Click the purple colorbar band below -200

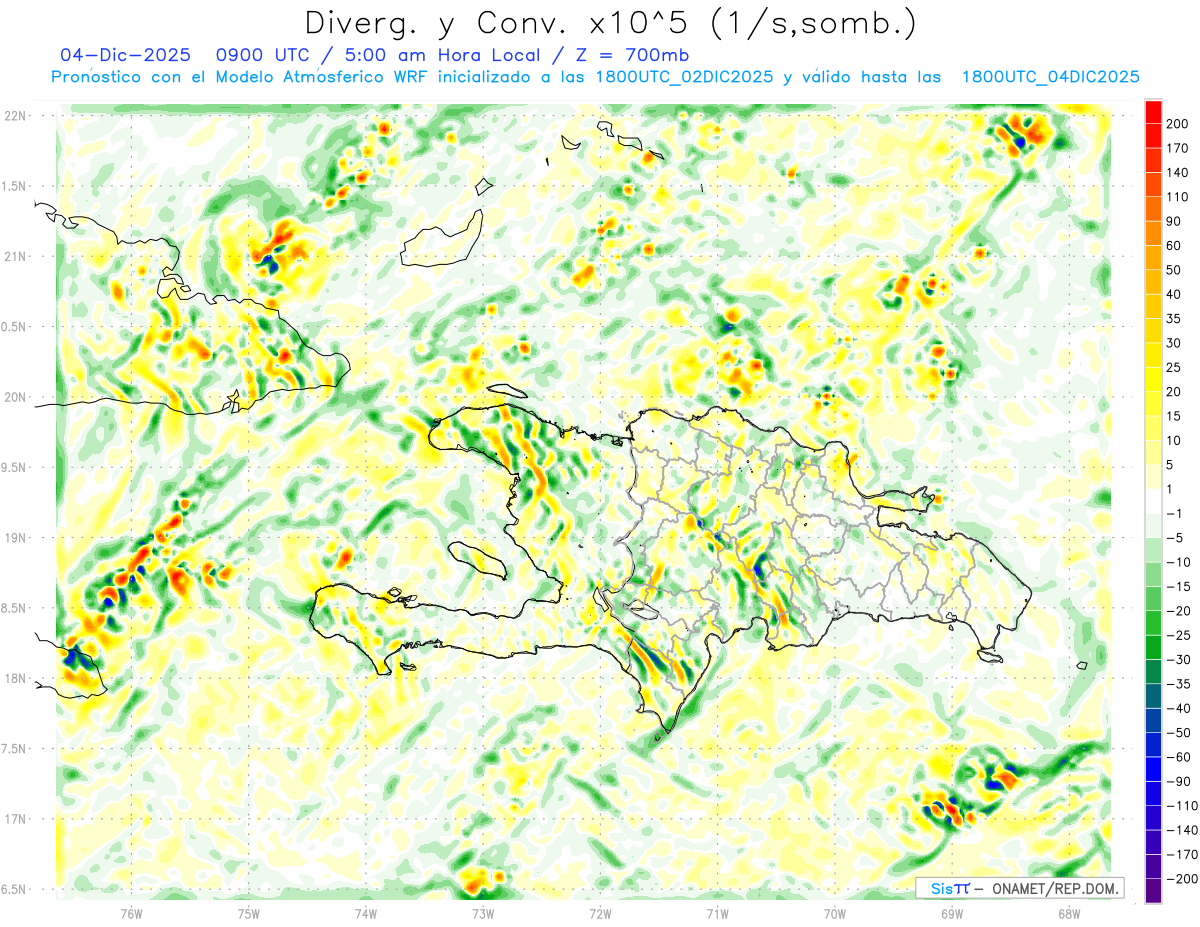(x=1153, y=890)
